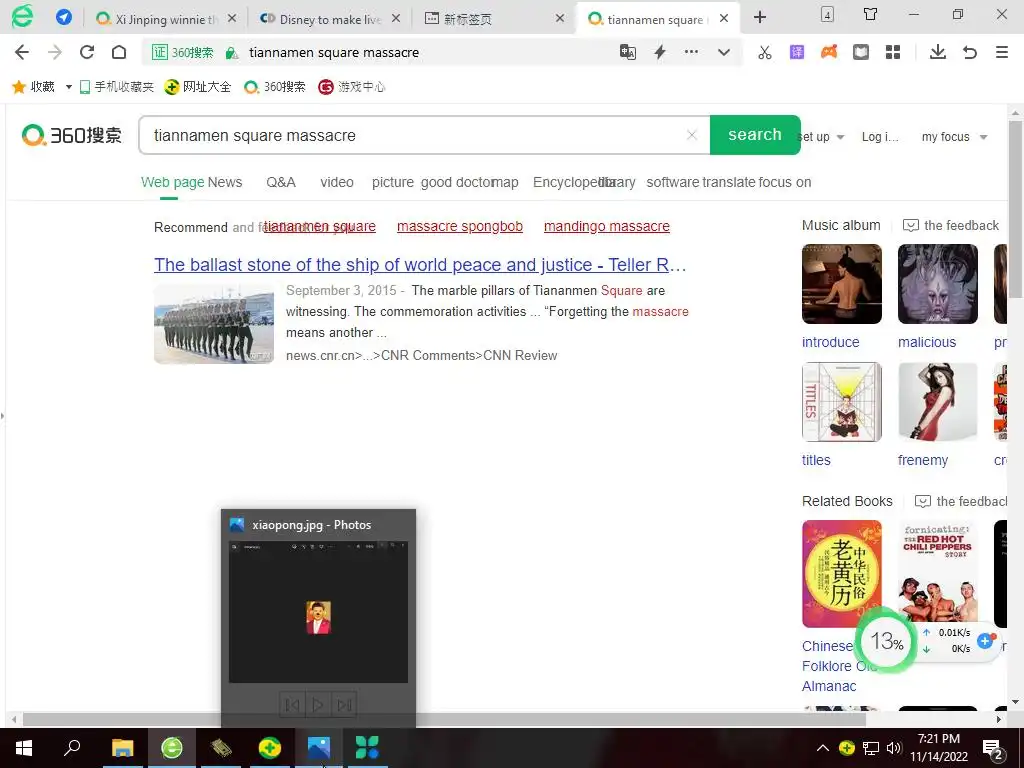Image resolution: width=1024 pixels, height=768 pixels.
Task: Click the mandingo massacre suggestion
Action: [x=607, y=226]
